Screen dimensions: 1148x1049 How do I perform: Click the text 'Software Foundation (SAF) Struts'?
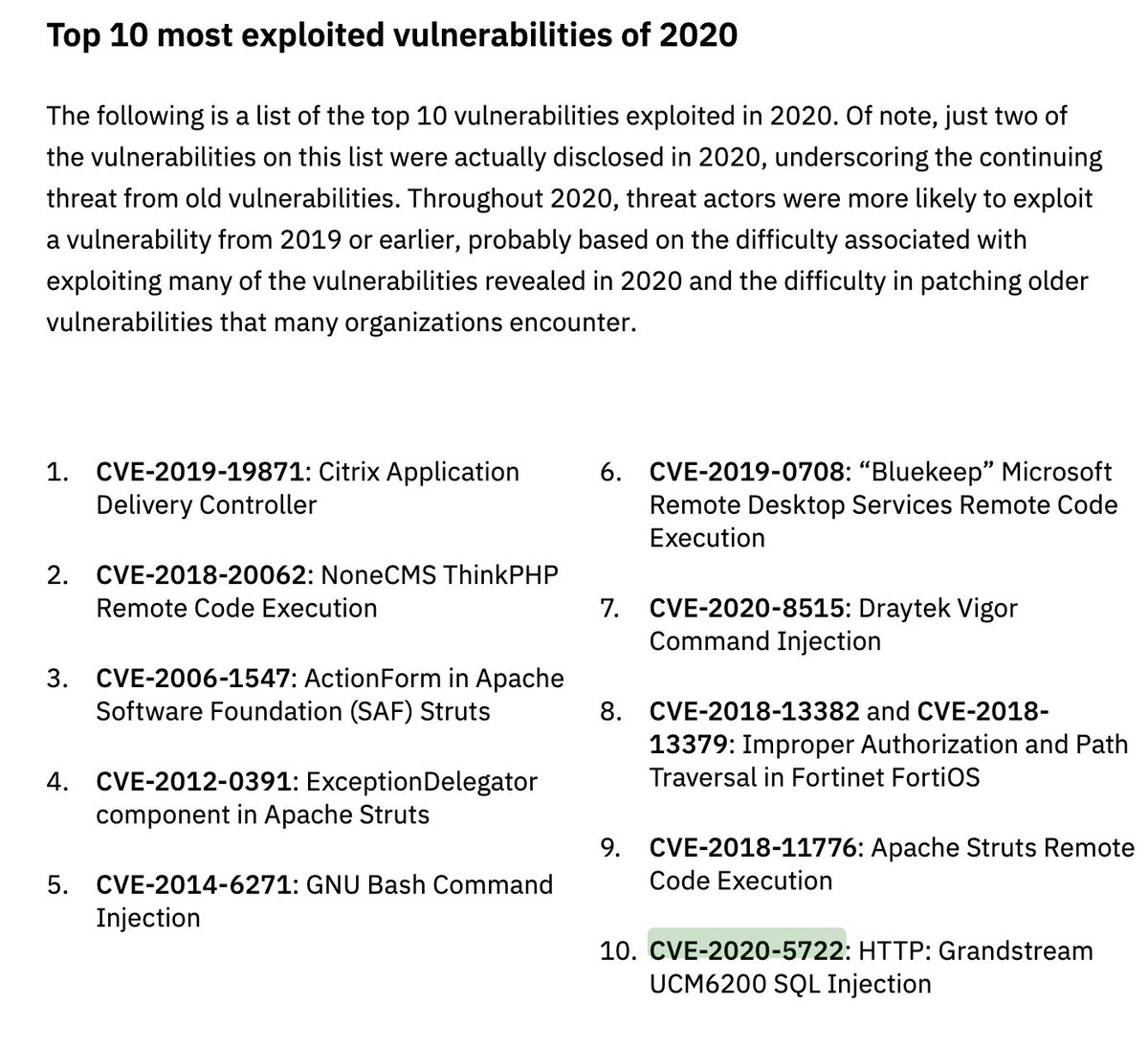293,712
